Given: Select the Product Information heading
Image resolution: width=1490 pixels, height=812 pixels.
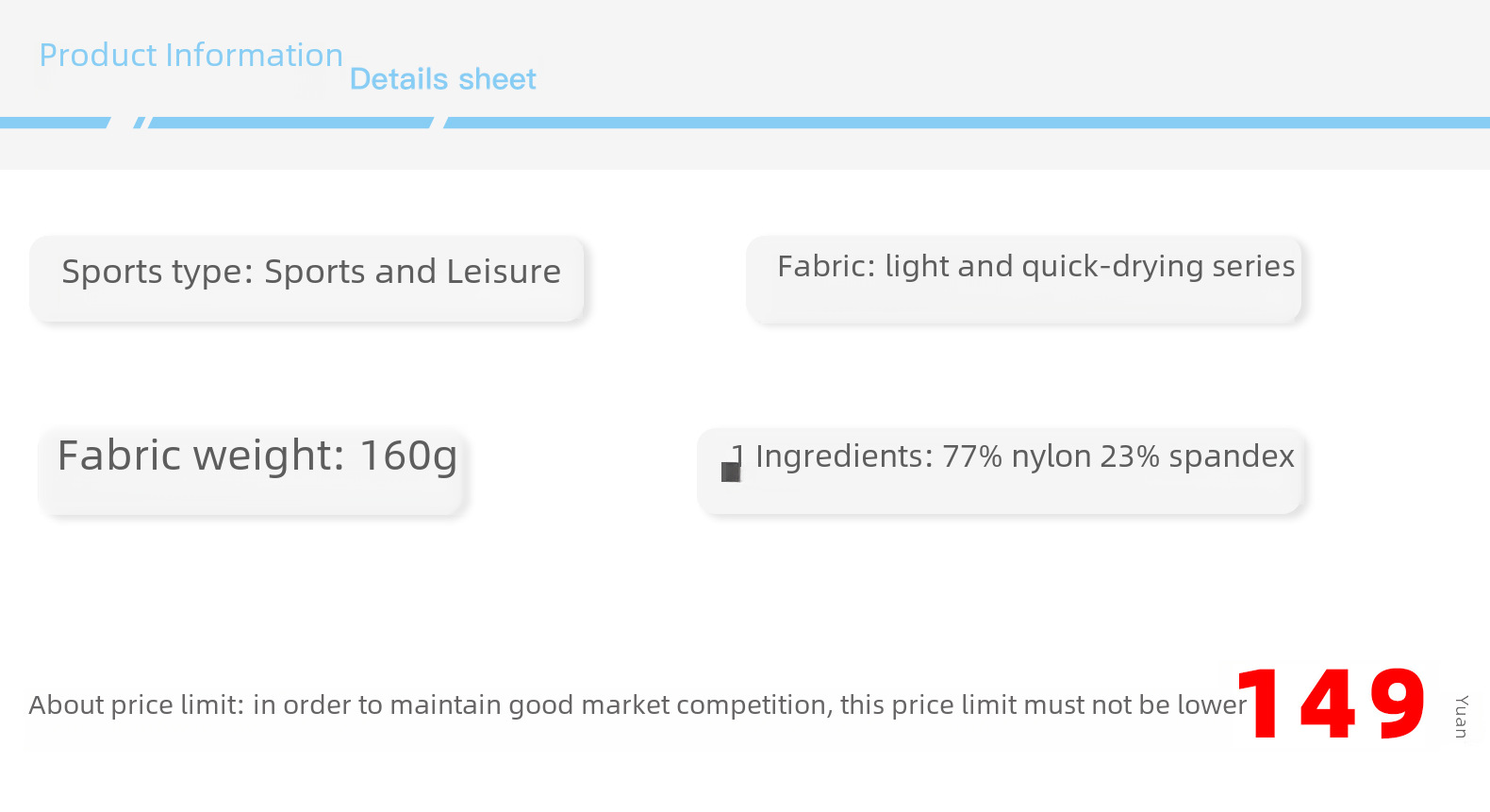Looking at the screenshot, I should 190,56.
